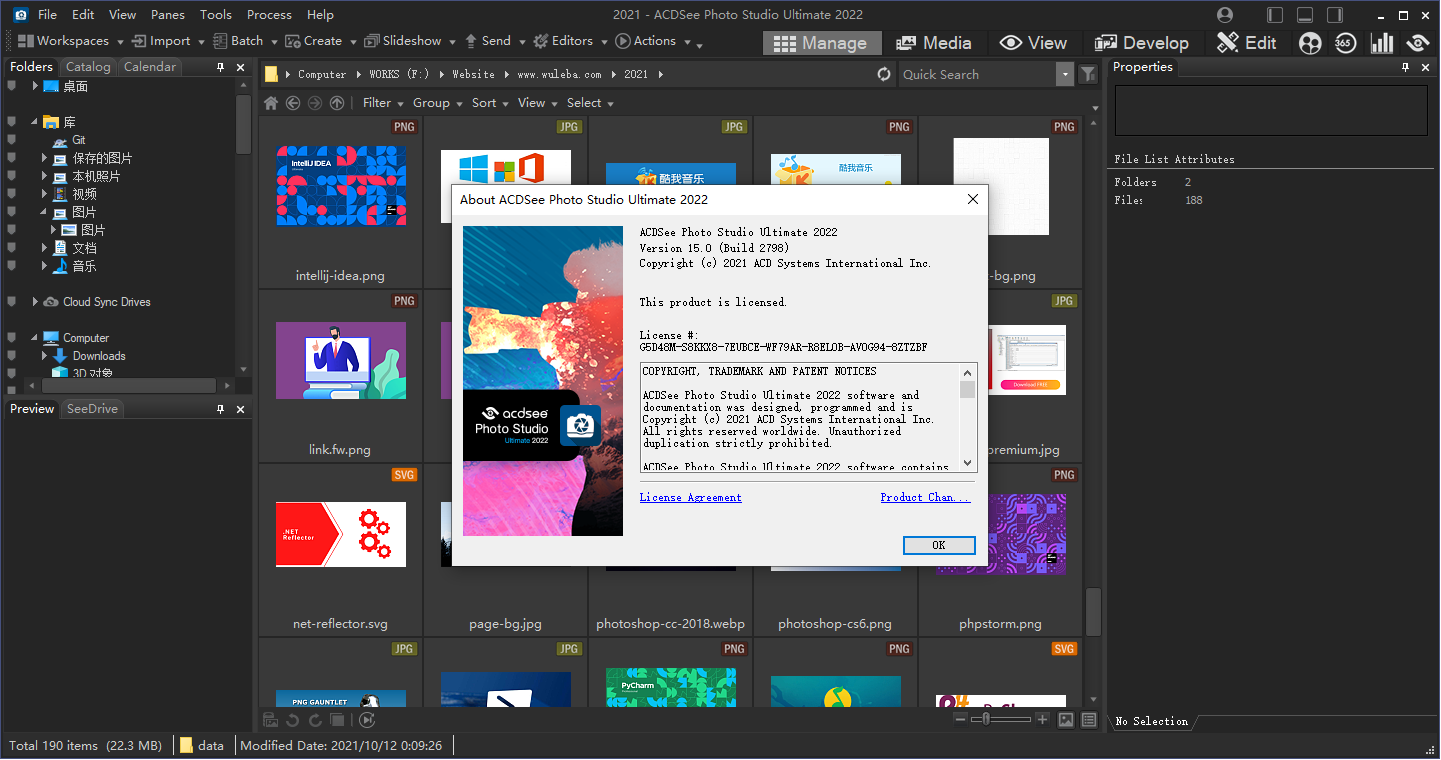Toggle Easy-Select marker for 库
This screenshot has width=1441, height=760.
(12, 122)
